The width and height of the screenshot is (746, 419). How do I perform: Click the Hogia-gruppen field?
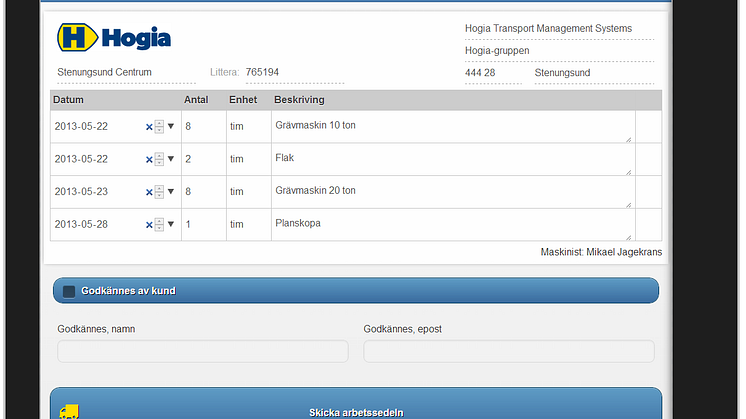click(x=559, y=51)
